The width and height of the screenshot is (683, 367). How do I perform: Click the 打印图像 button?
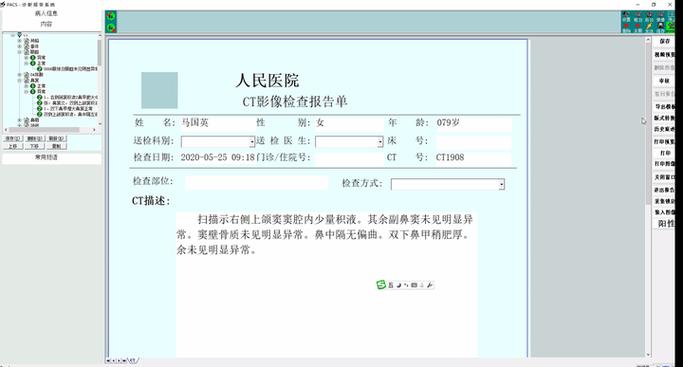coord(664,164)
